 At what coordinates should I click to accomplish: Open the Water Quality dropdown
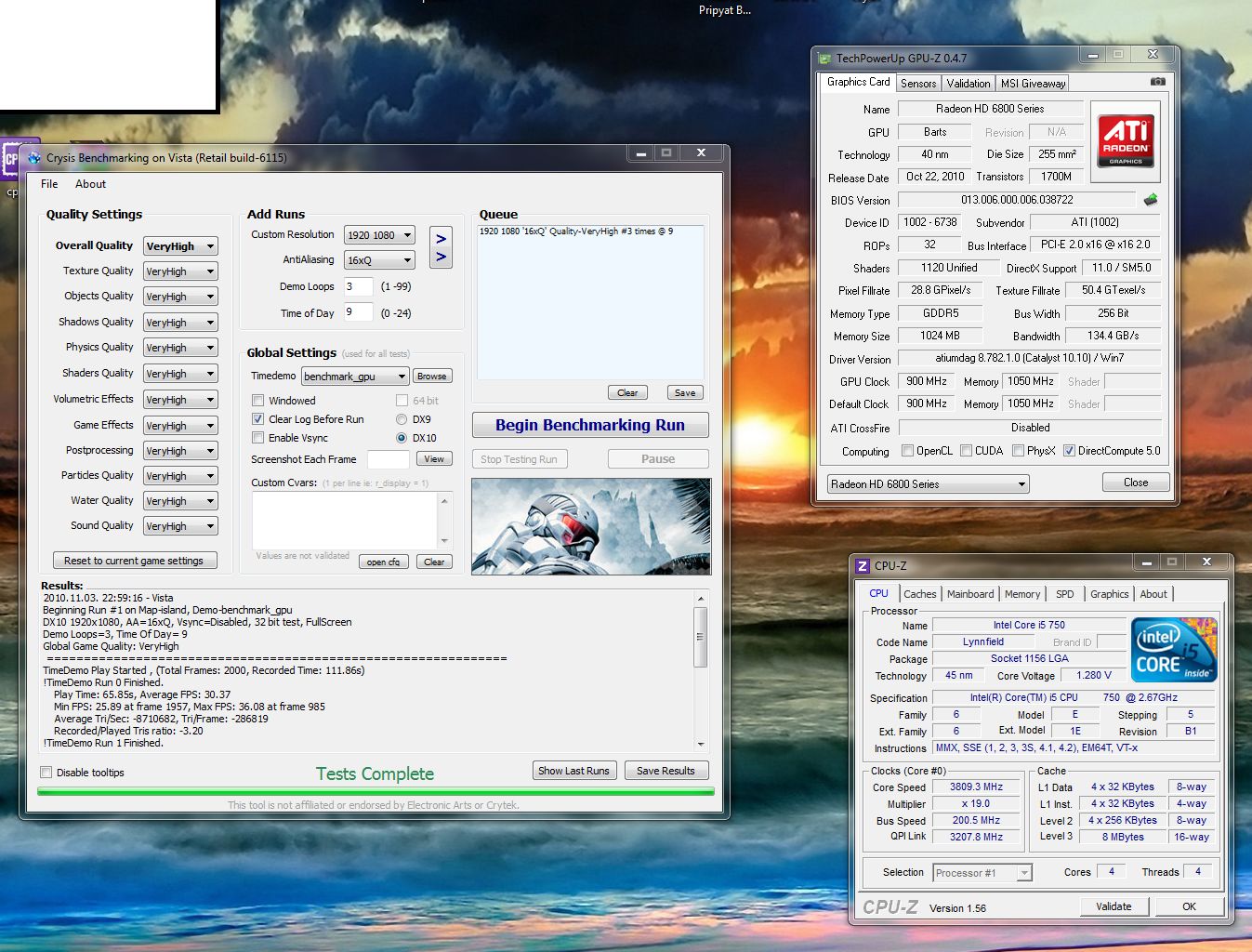180,501
